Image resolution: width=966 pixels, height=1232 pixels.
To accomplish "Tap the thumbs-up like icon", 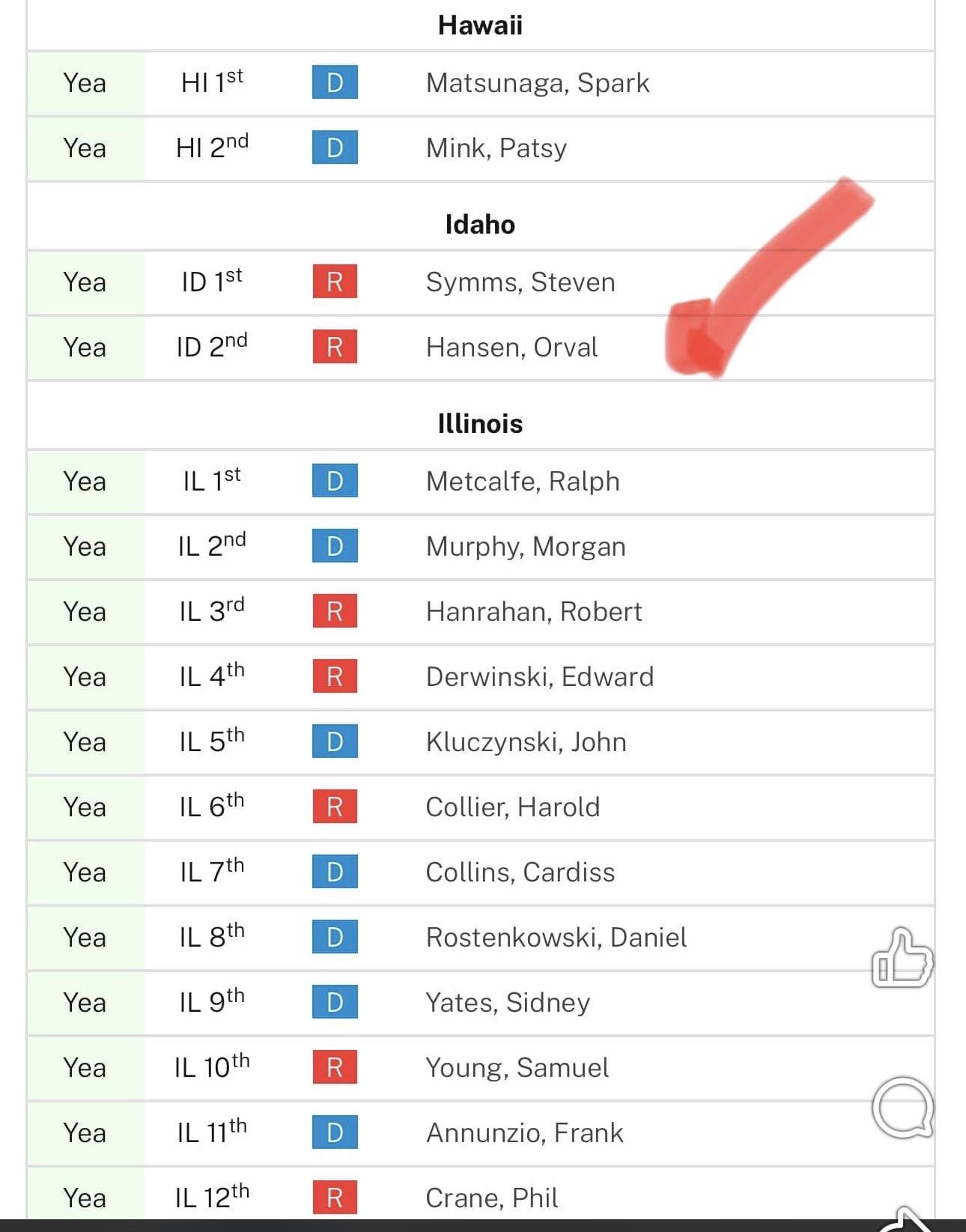I will click(902, 959).
